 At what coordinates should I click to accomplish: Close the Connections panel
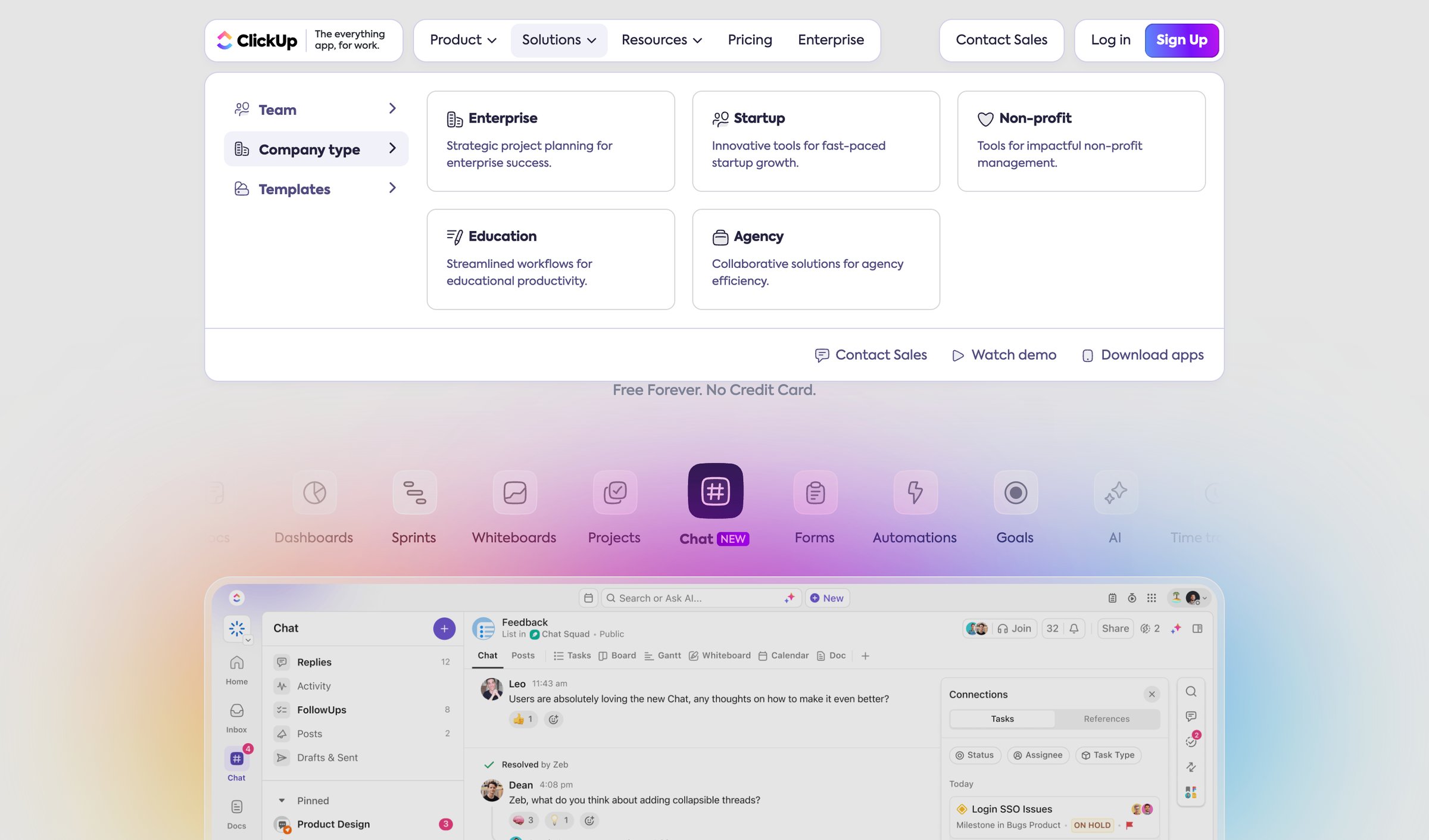coord(1152,694)
